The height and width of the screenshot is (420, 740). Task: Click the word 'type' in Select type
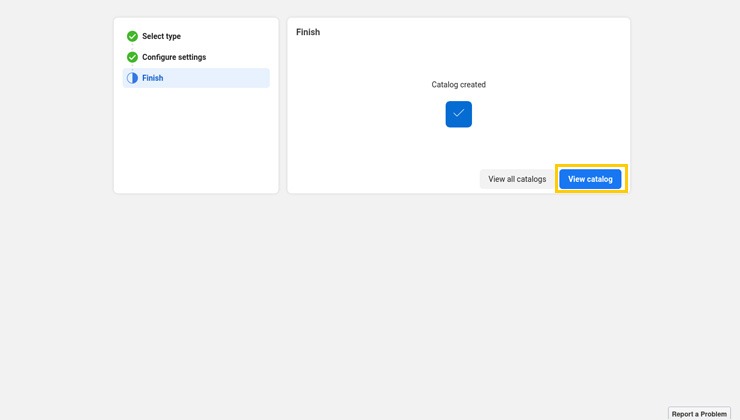click(x=172, y=36)
